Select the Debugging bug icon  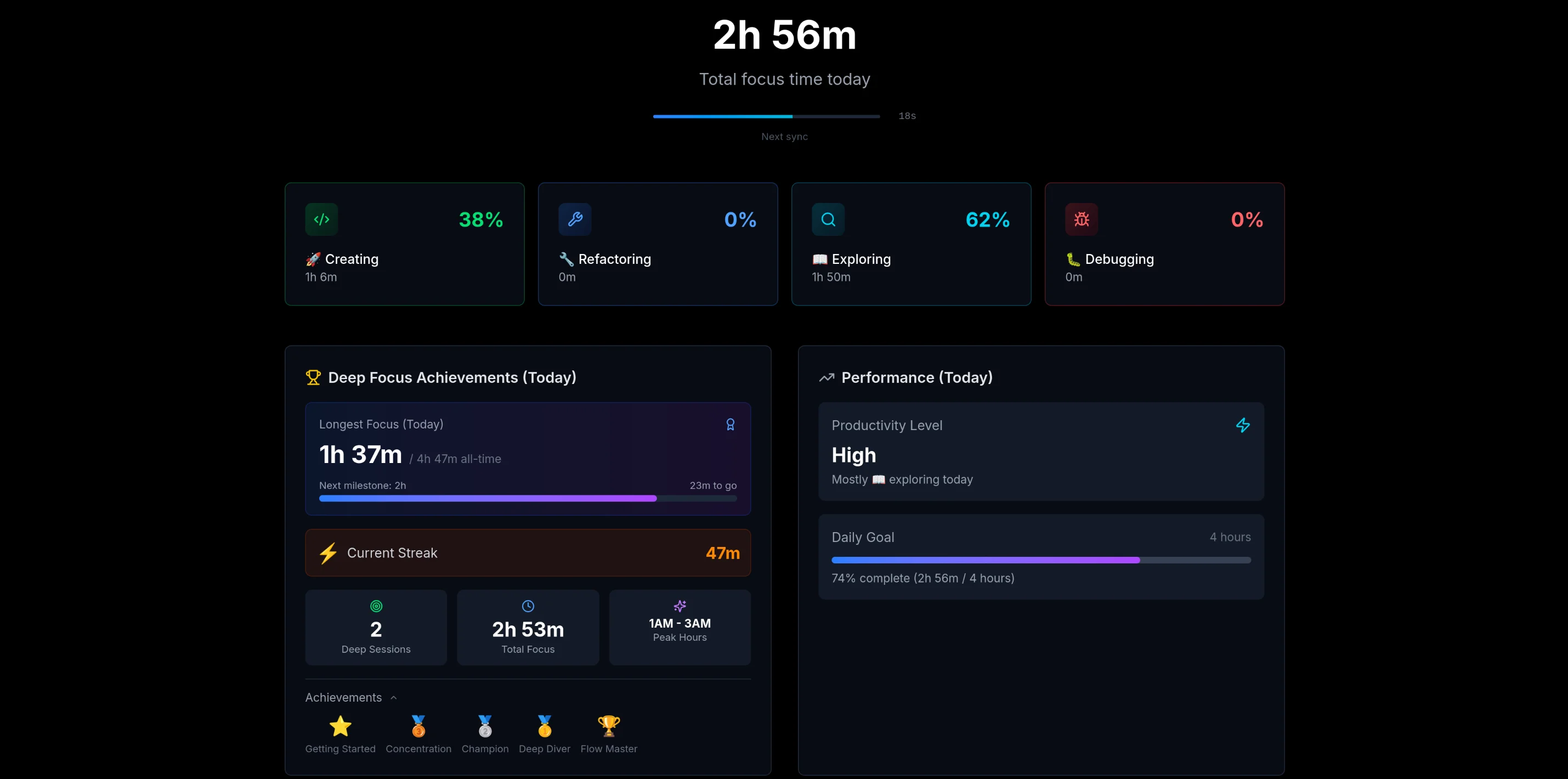point(1081,219)
